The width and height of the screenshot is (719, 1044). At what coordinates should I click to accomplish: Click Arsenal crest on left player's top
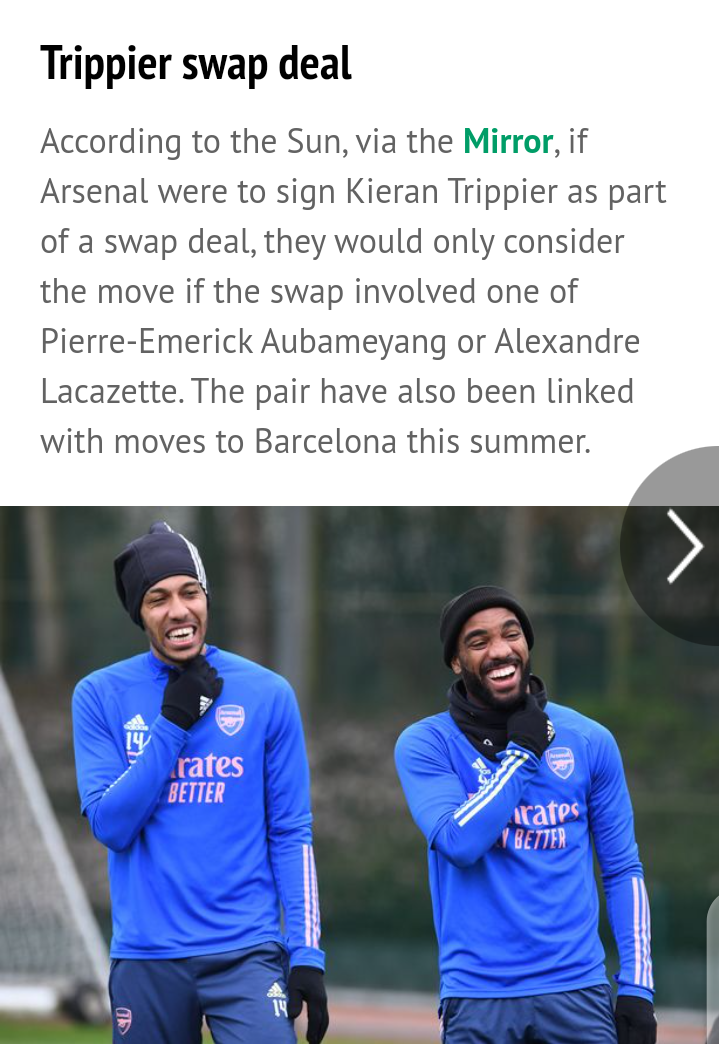230,720
